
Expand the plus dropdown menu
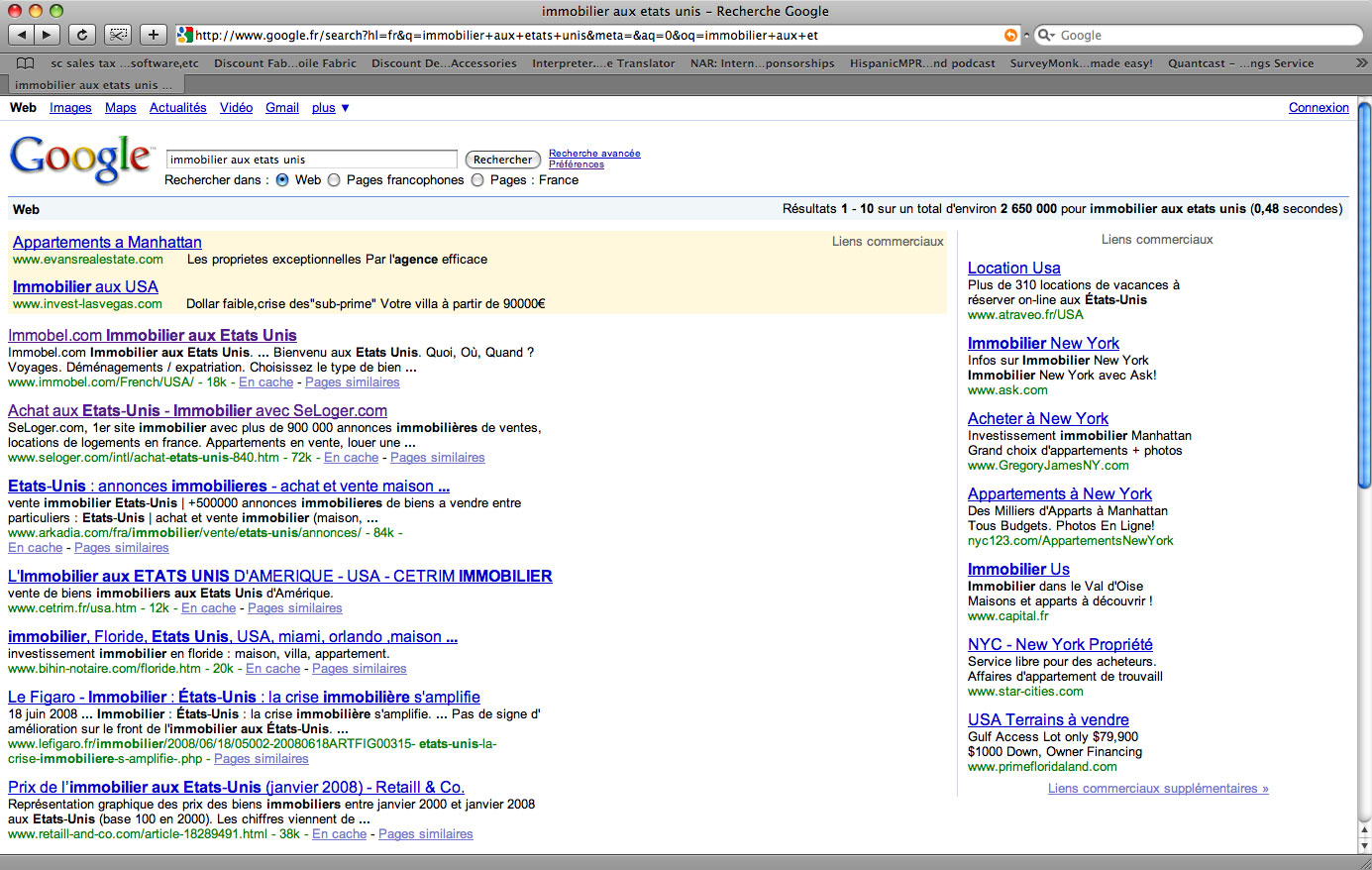[331, 108]
